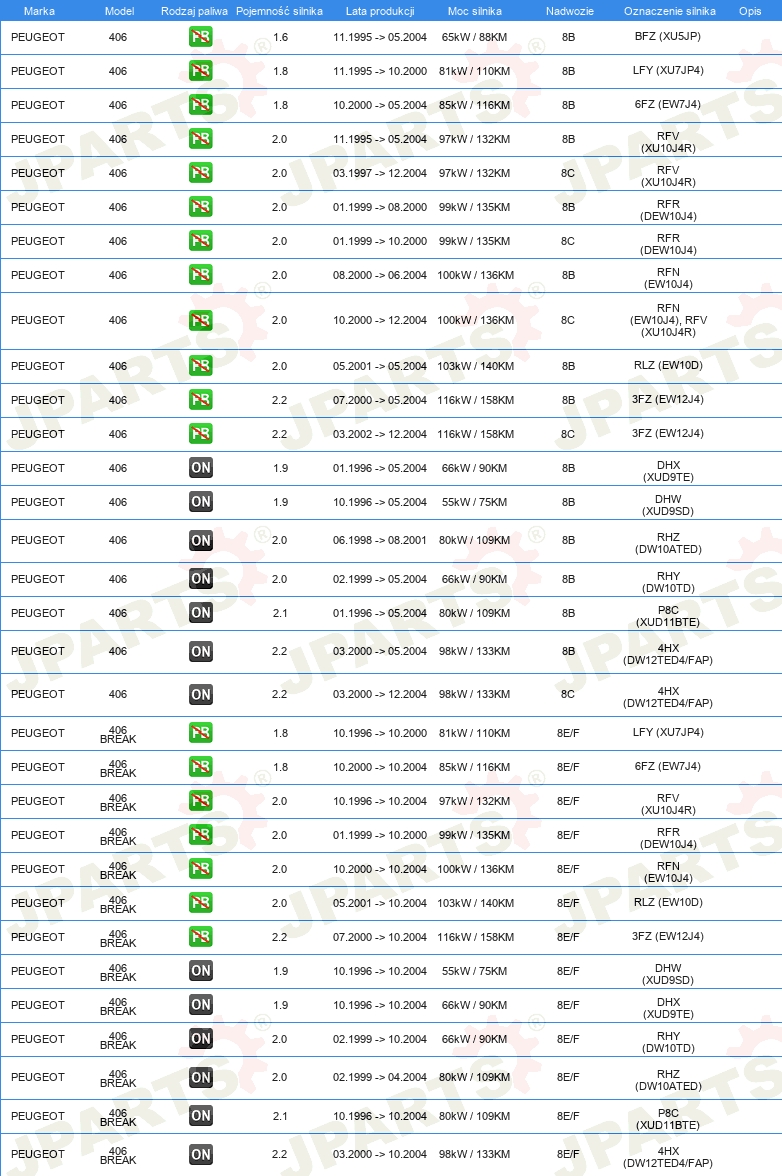
Task: Click the date cell 10.2000 -> 05.2004
Action: (x=380, y=105)
